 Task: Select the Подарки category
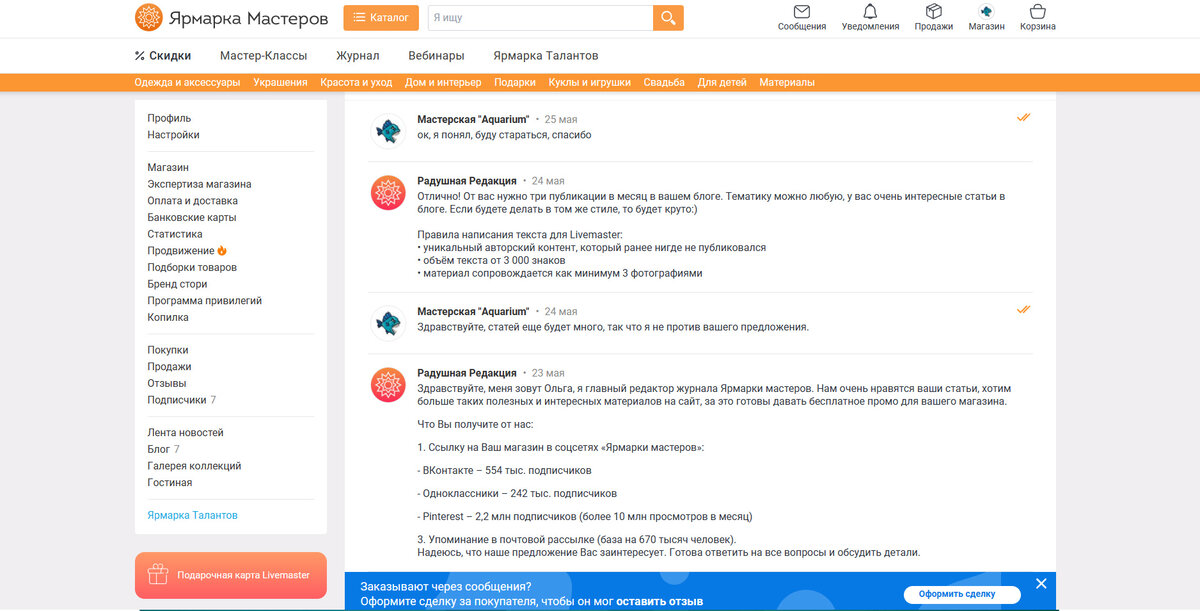515,82
